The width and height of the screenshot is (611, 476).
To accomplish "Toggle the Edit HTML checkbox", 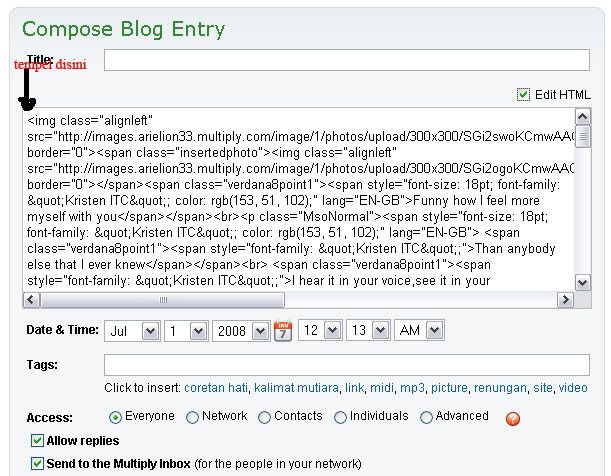I will point(523,94).
